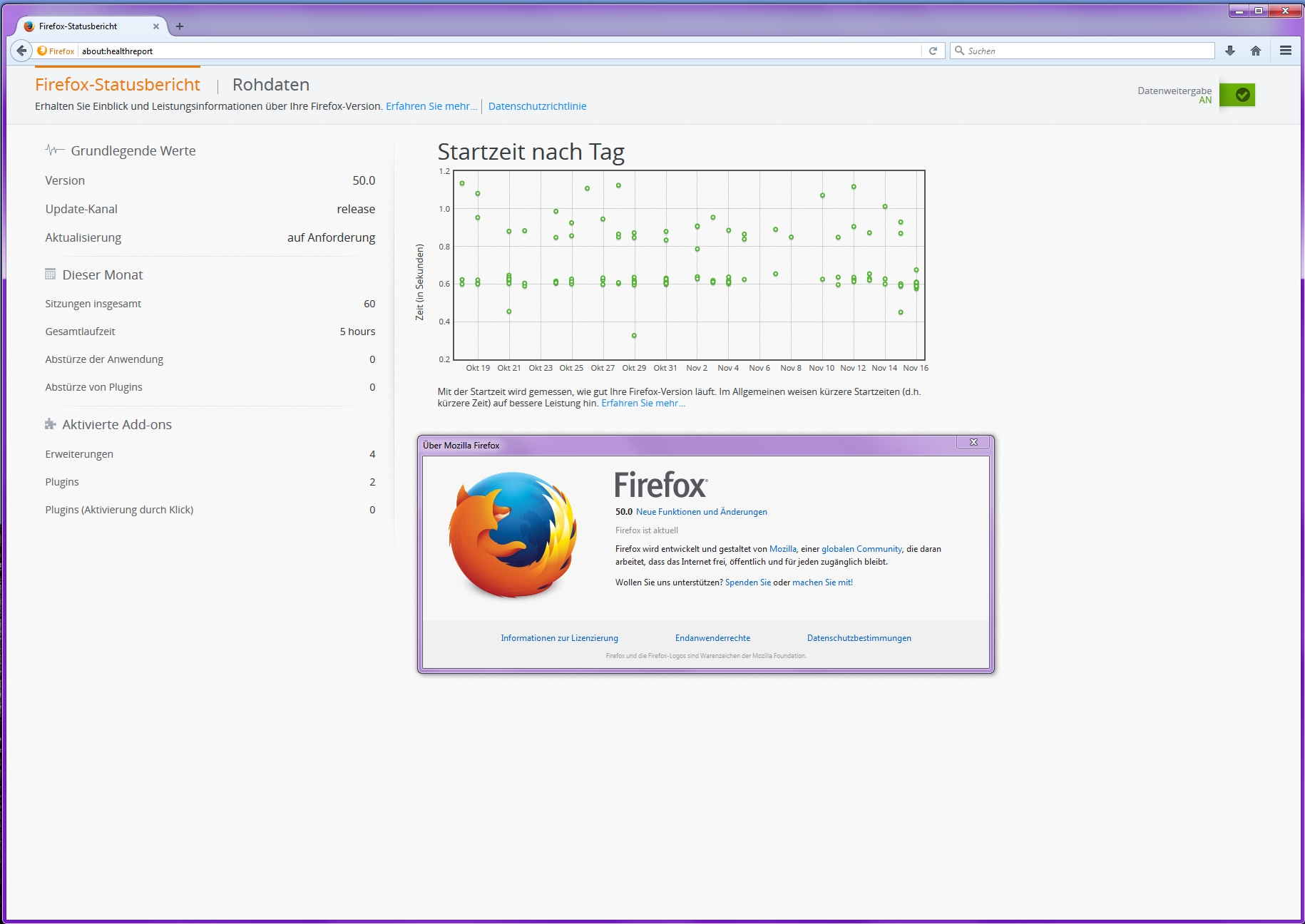Image resolution: width=1305 pixels, height=924 pixels.
Task: Reload the page with refresh icon
Action: click(x=933, y=51)
